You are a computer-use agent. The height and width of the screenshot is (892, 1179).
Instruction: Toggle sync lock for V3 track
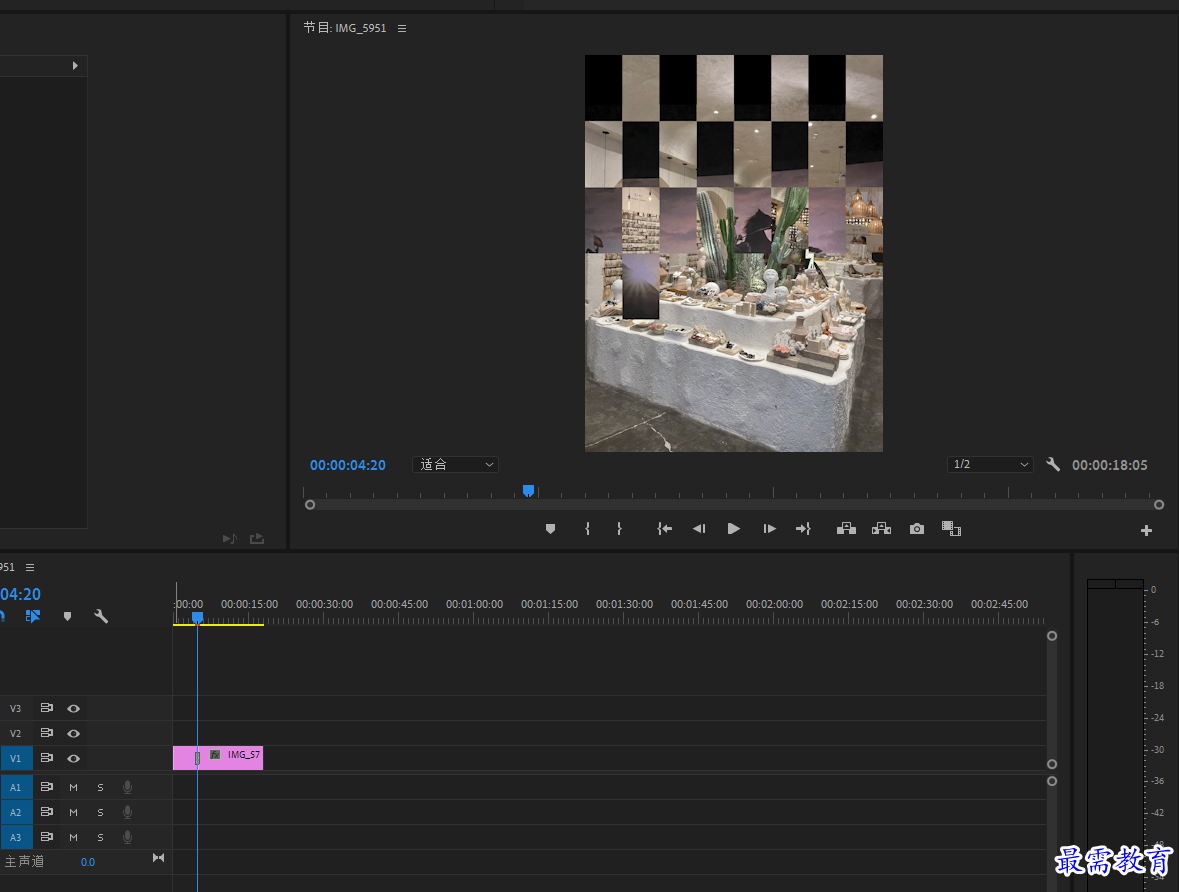pyautogui.click(x=47, y=708)
